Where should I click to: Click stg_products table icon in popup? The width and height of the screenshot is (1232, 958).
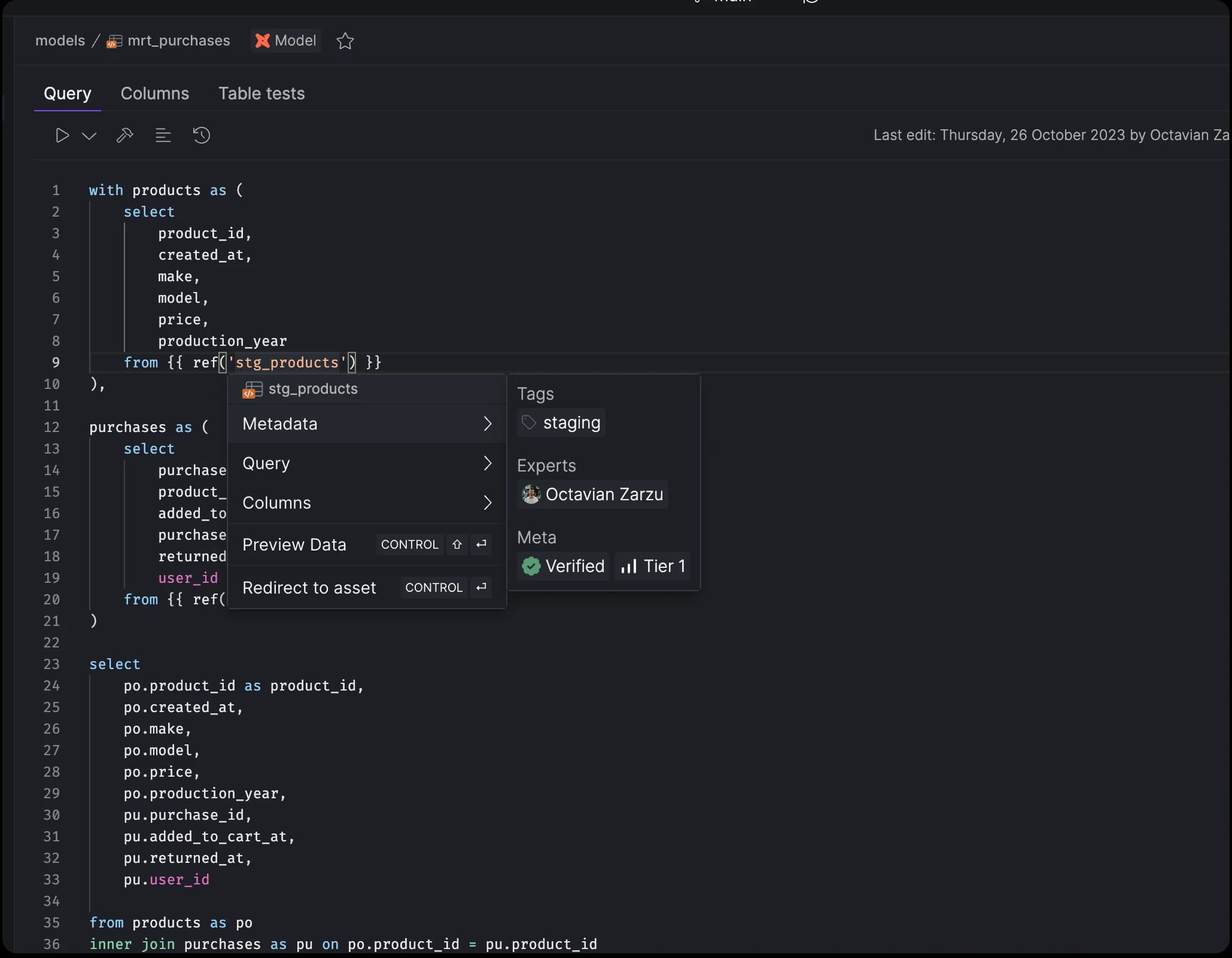[252, 390]
